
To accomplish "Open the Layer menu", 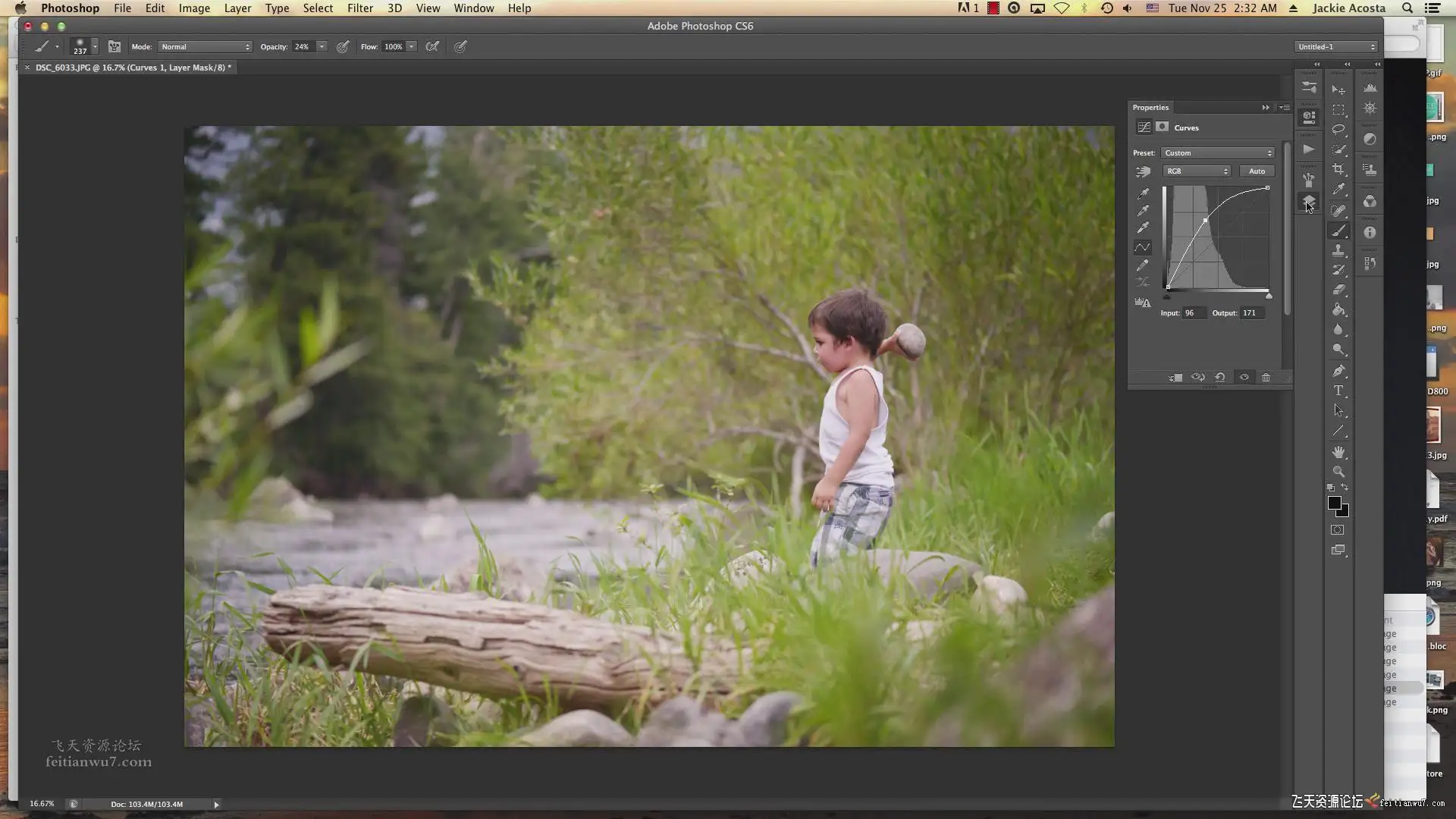I will pyautogui.click(x=237, y=8).
